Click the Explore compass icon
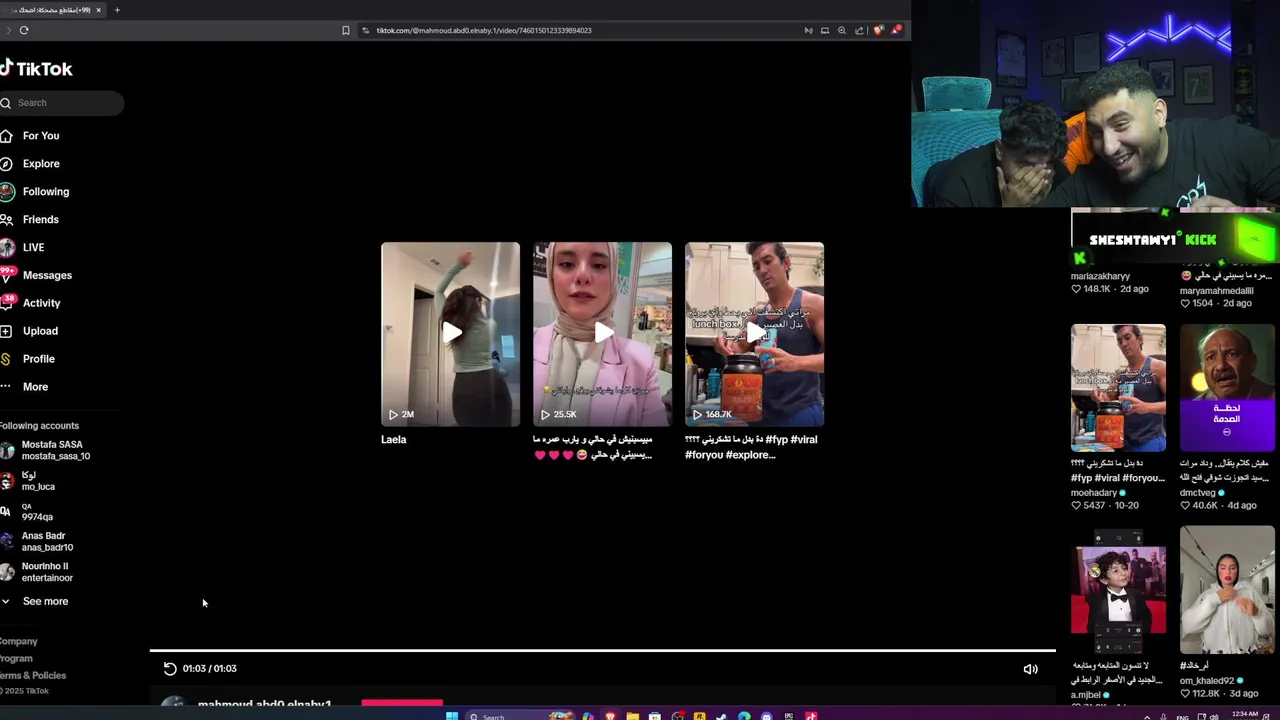This screenshot has width=1280, height=720. (6, 164)
